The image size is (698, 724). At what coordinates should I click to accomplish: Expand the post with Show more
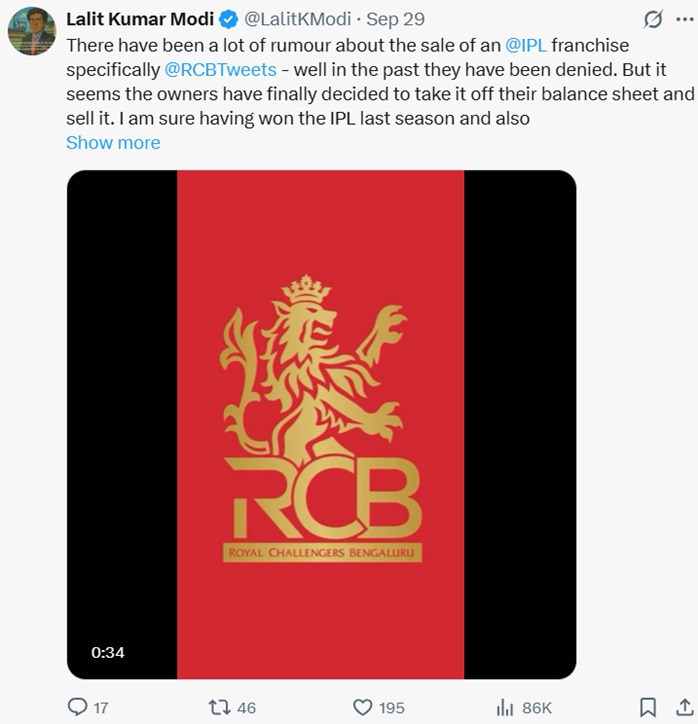click(113, 142)
